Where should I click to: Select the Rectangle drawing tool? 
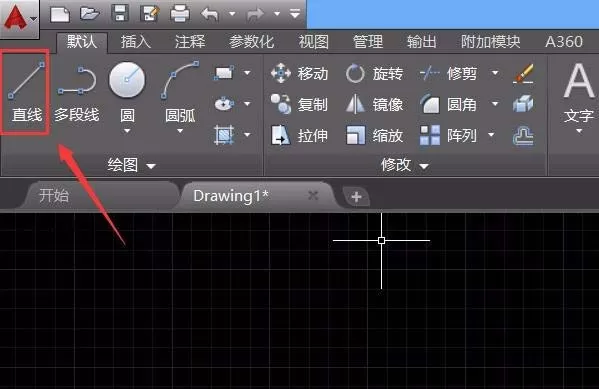224,73
